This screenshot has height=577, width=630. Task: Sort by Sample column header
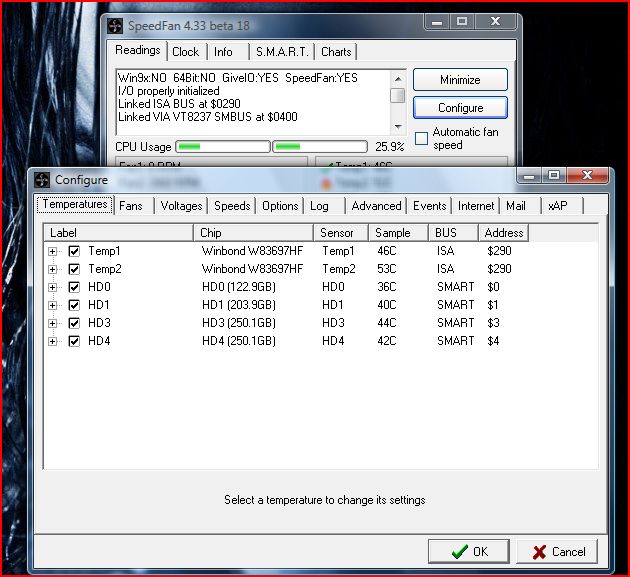click(x=399, y=233)
